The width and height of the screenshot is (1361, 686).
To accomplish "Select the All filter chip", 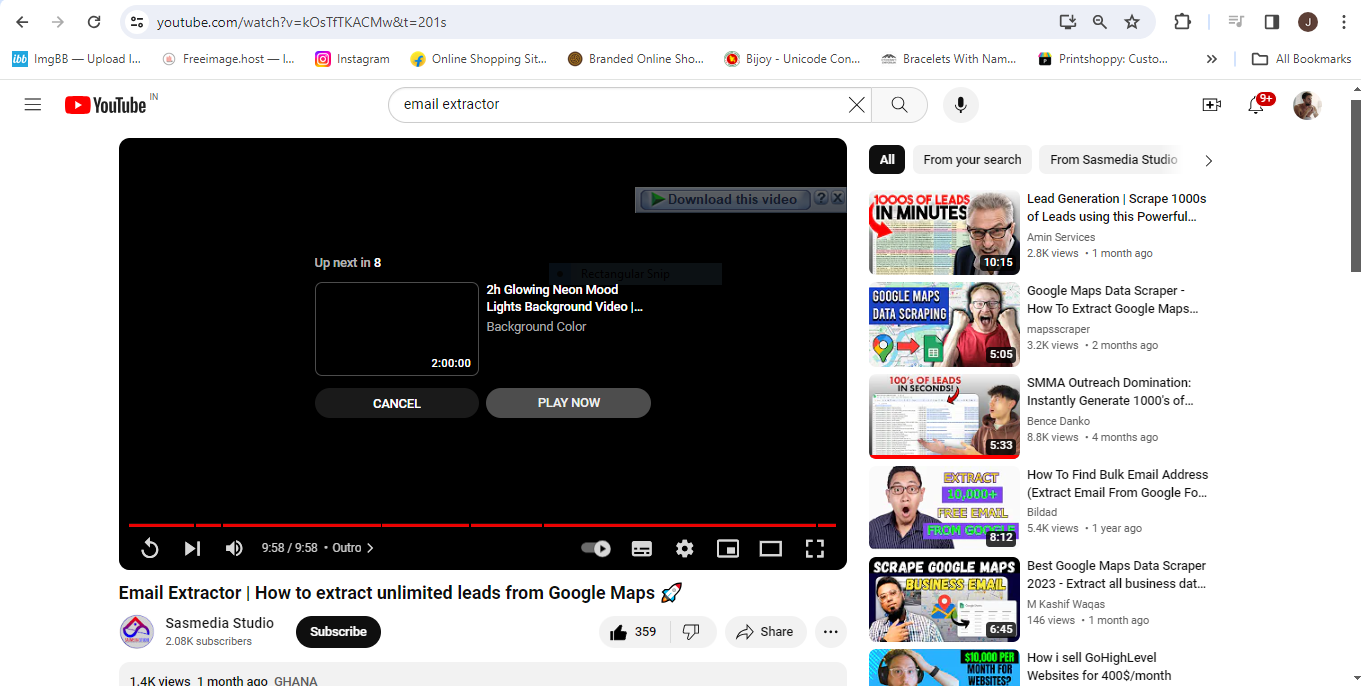I will click(887, 160).
